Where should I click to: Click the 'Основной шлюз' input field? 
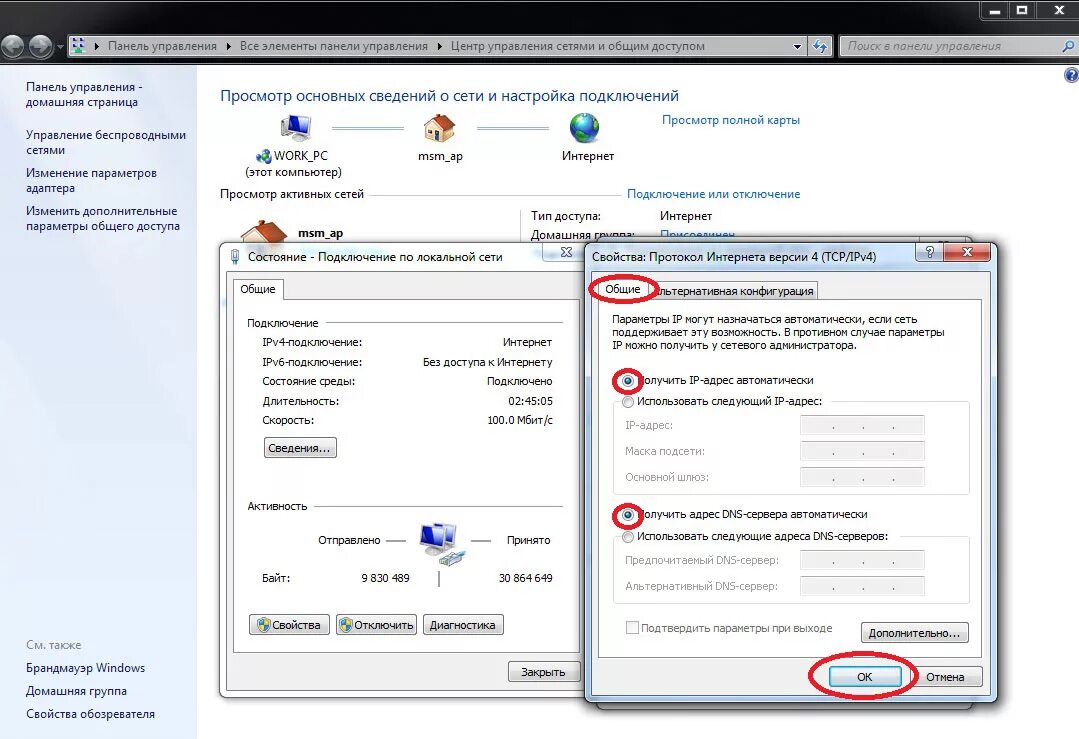click(862, 477)
